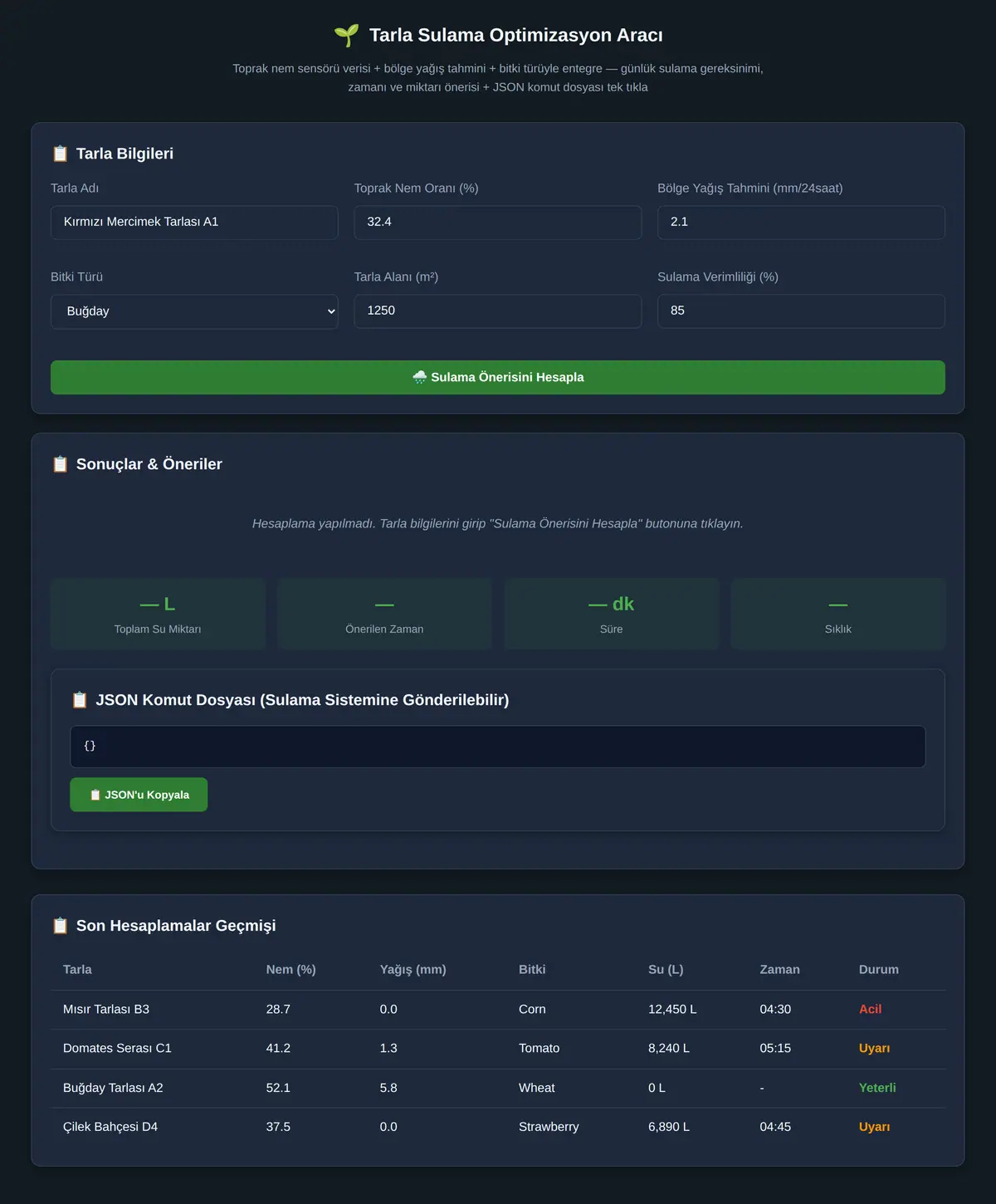Image resolution: width=996 pixels, height=1204 pixels.
Task: Click the 37.5 moisture value
Action: 278,1127
